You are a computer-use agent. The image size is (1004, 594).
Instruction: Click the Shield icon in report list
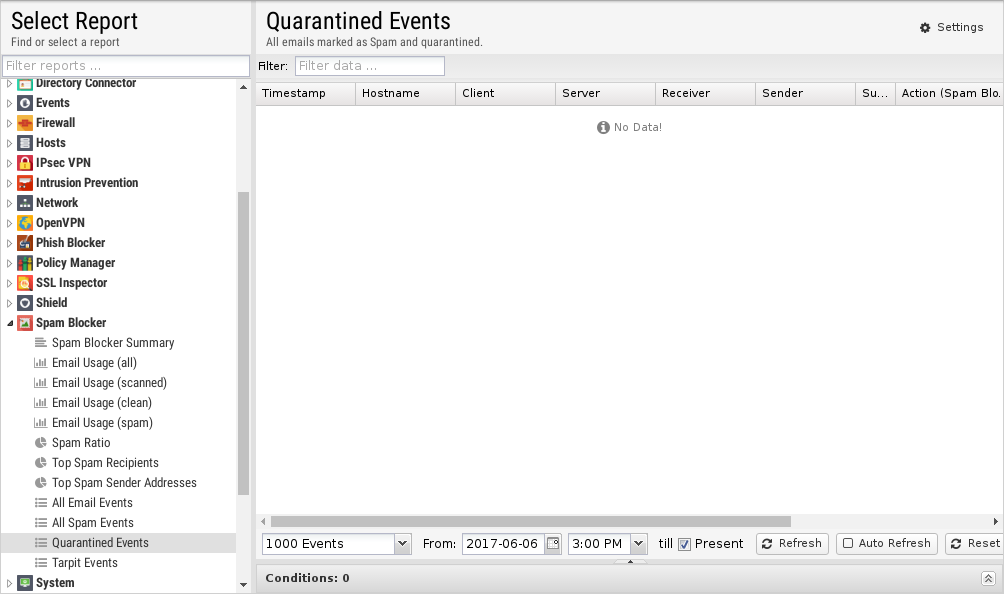(x=25, y=303)
